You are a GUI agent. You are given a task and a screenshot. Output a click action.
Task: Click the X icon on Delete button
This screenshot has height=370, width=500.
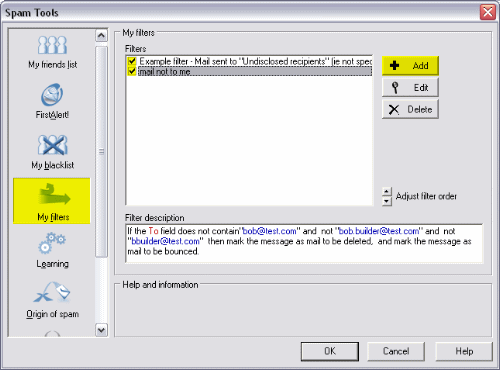tap(394, 109)
